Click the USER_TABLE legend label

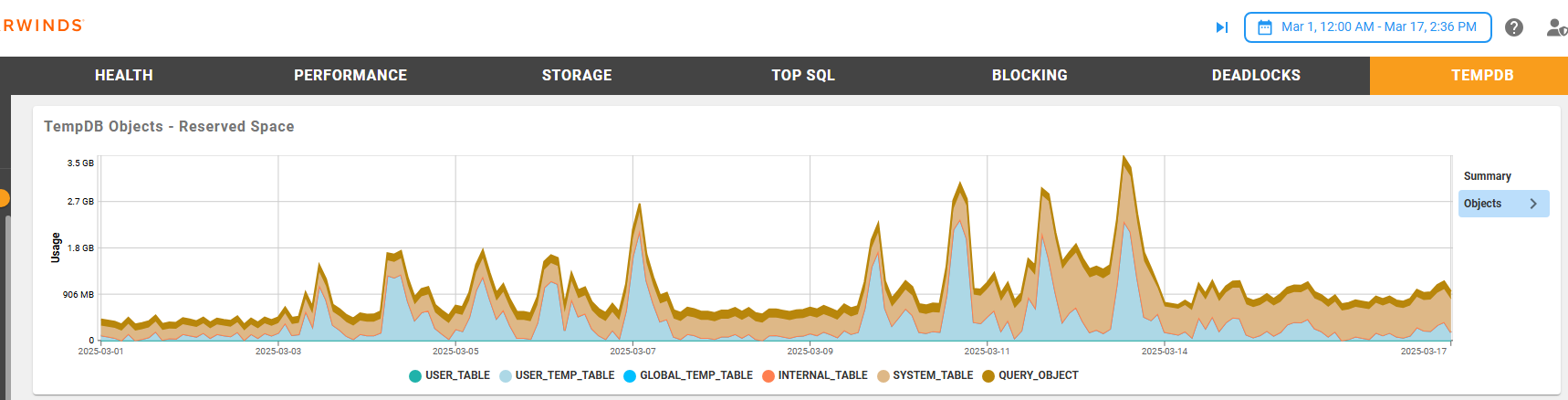[x=457, y=375]
